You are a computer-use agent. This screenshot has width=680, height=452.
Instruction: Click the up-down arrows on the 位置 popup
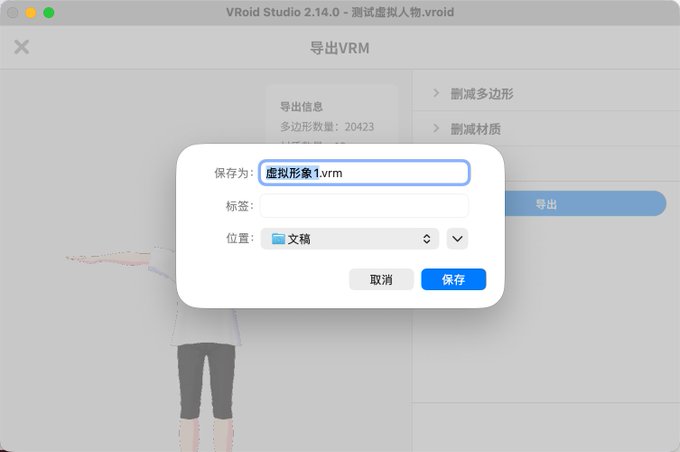click(427, 239)
